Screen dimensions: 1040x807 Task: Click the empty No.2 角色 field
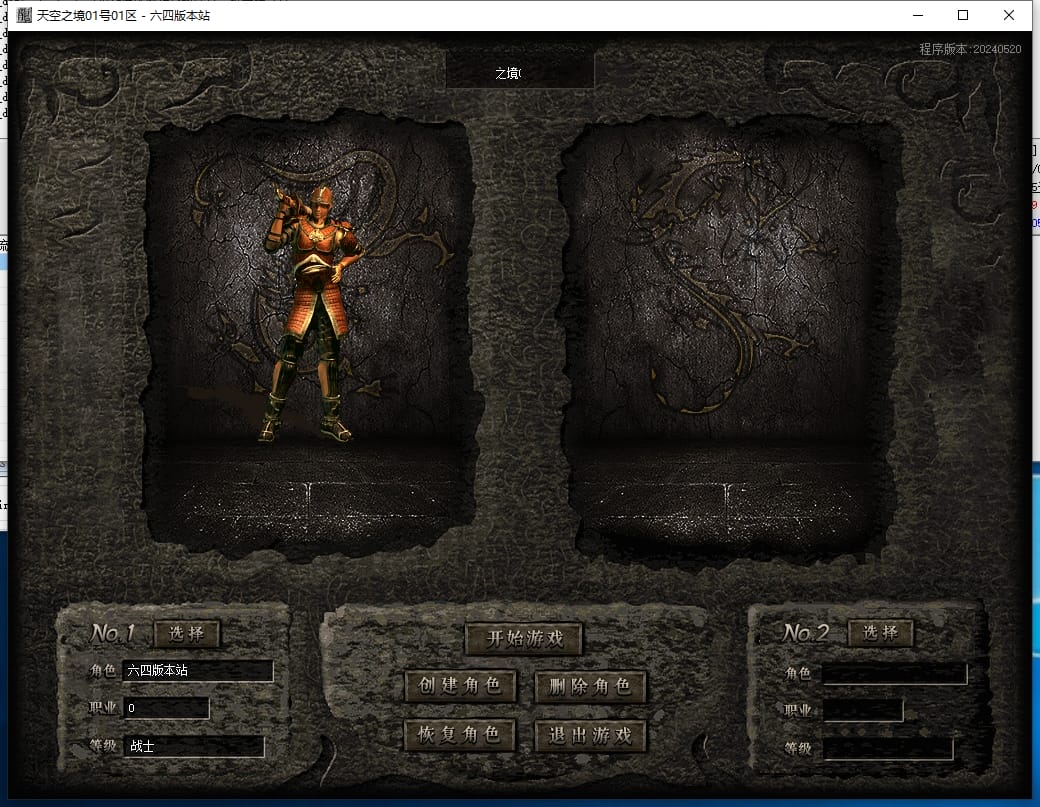tap(894, 674)
